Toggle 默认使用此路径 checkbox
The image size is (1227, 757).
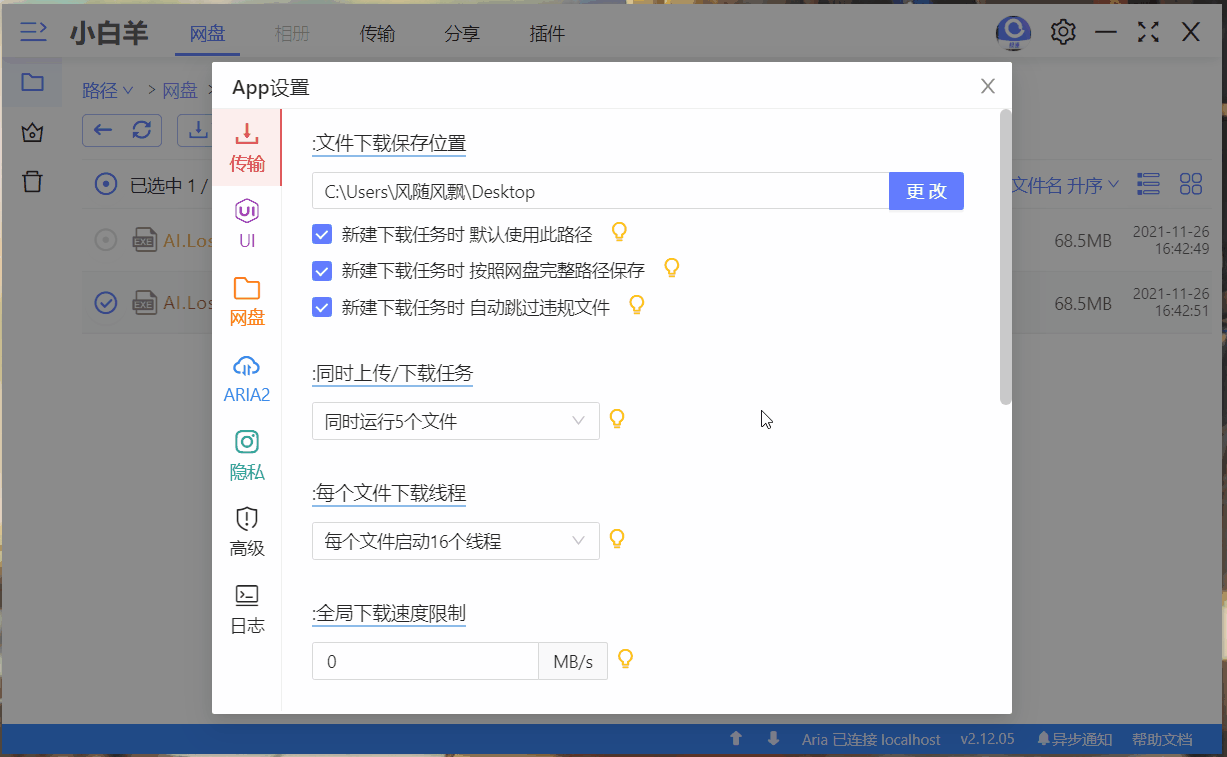pyautogui.click(x=322, y=235)
